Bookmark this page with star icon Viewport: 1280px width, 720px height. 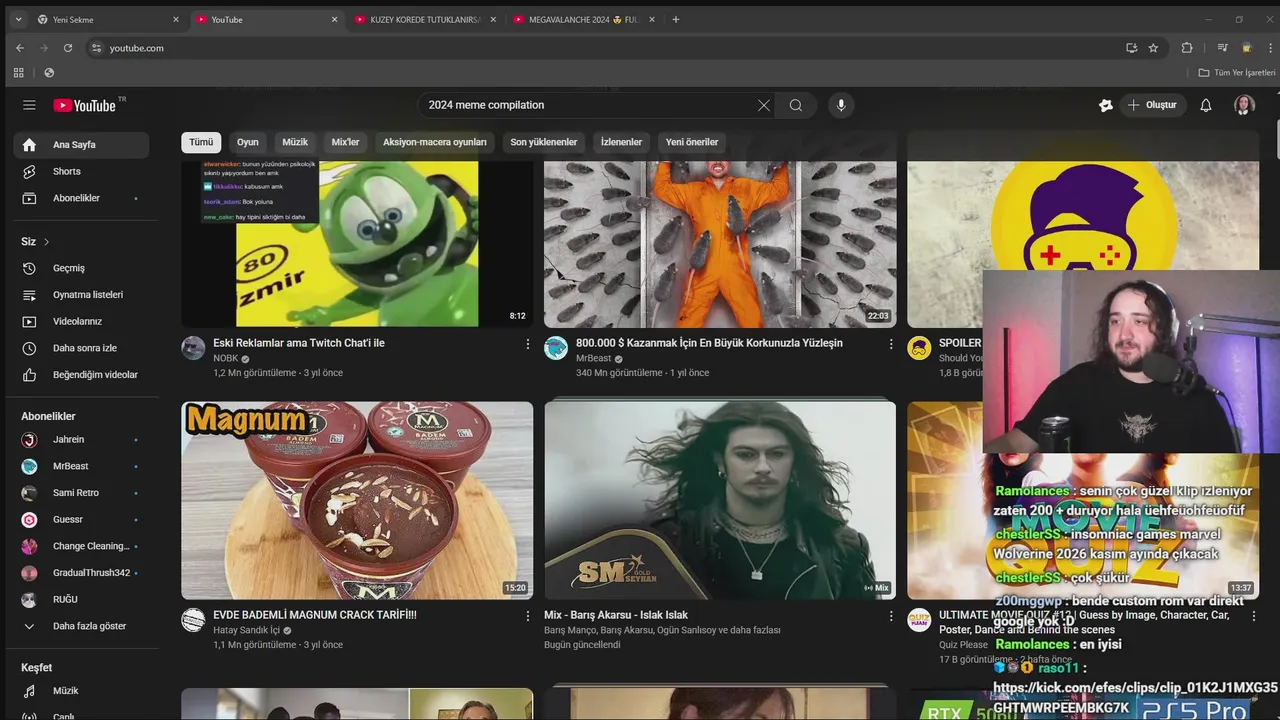pos(1153,48)
